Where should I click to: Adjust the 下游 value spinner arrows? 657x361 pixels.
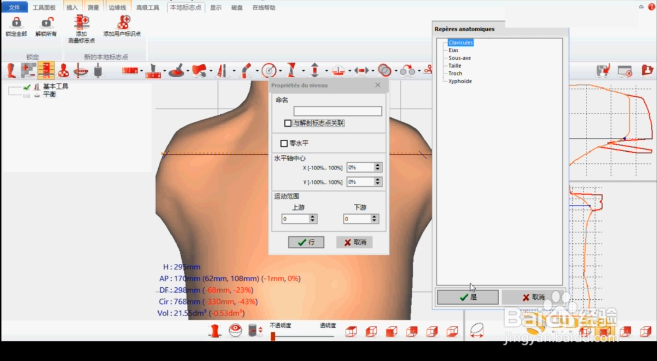[374, 219]
